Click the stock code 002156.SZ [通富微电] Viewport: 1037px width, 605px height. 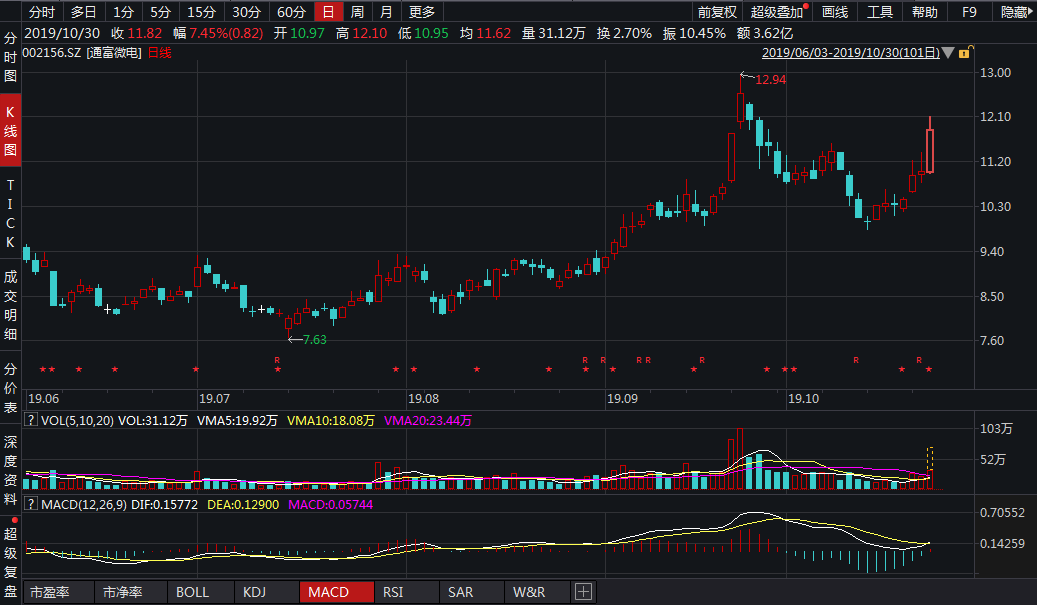point(82,53)
